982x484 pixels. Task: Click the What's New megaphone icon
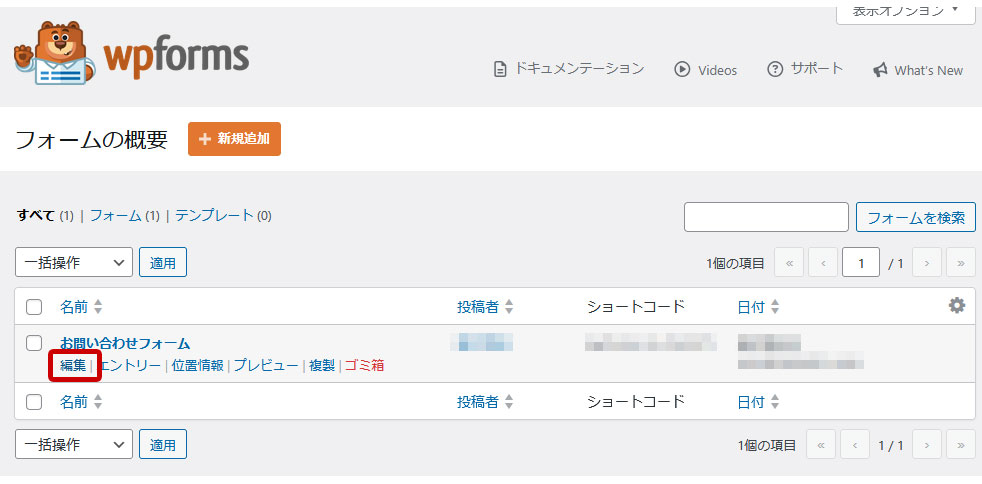pyautogui.click(x=880, y=70)
